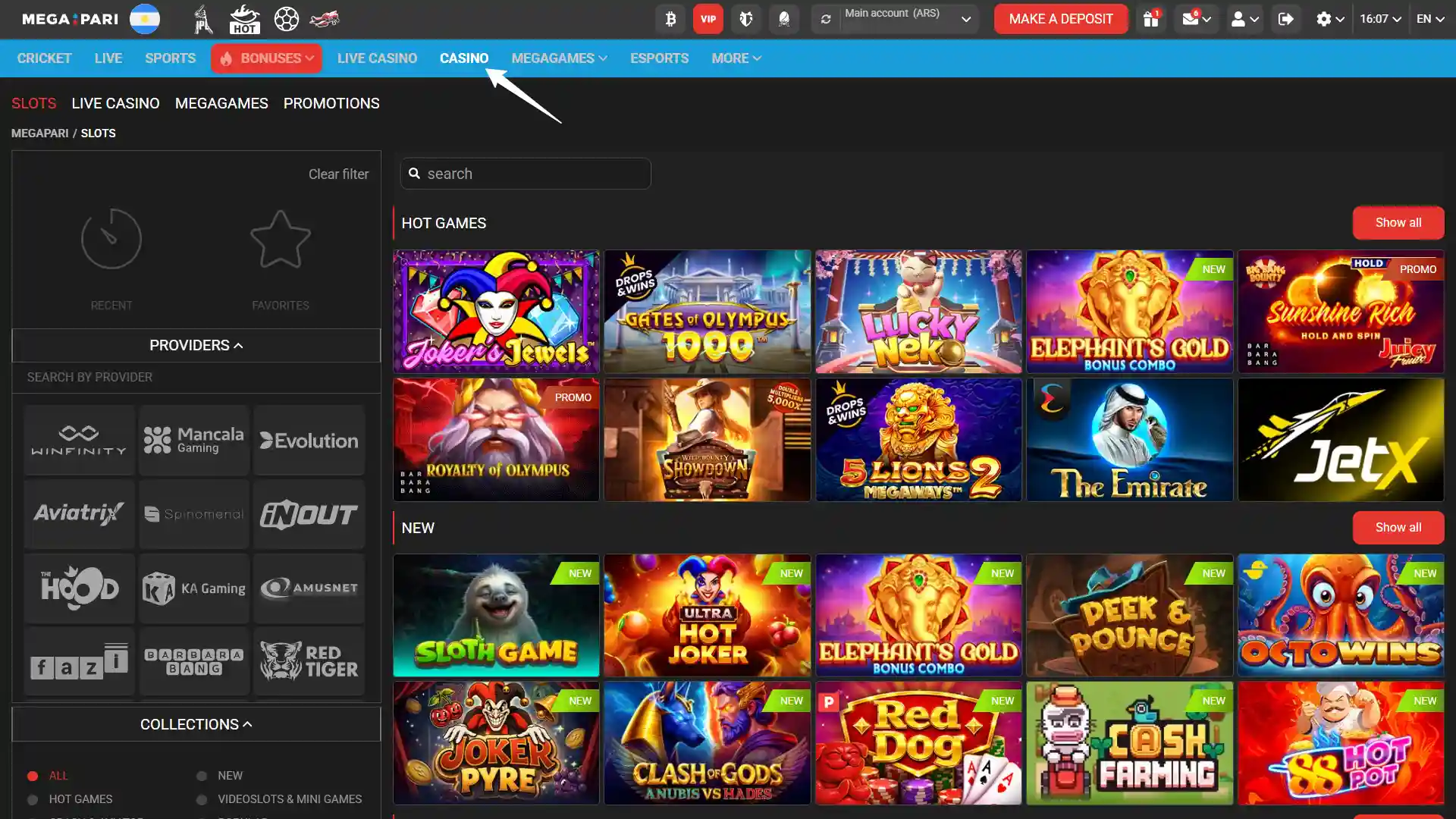The height and width of the screenshot is (819, 1456).
Task: Open the HOT pot icon in header
Action: (x=244, y=19)
